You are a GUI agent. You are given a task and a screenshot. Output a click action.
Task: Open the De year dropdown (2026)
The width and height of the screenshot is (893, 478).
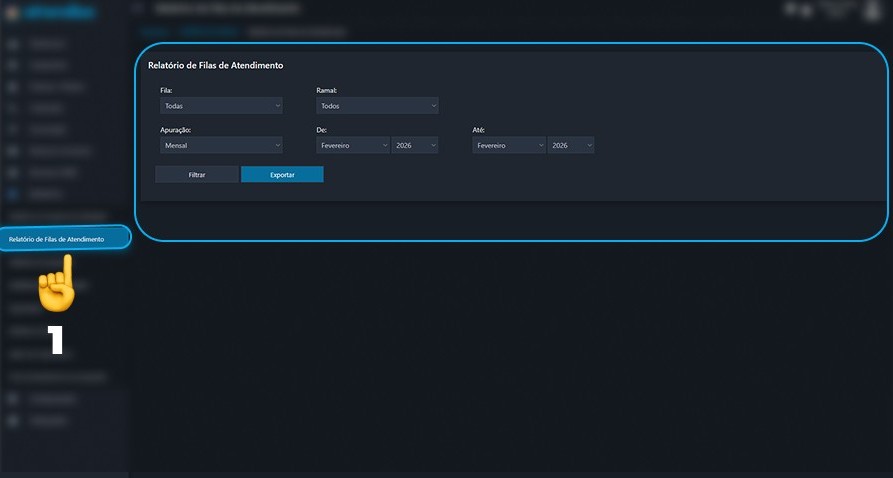click(x=415, y=145)
